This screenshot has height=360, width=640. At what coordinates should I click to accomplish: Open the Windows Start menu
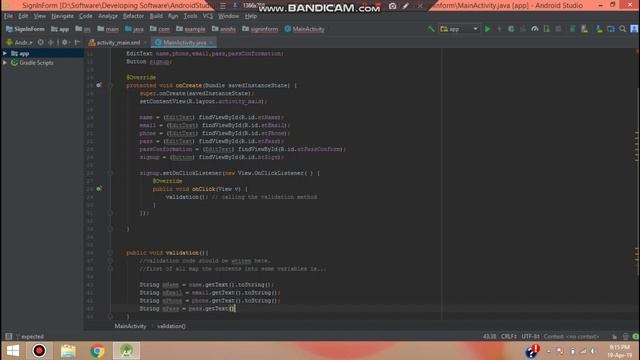13,351
